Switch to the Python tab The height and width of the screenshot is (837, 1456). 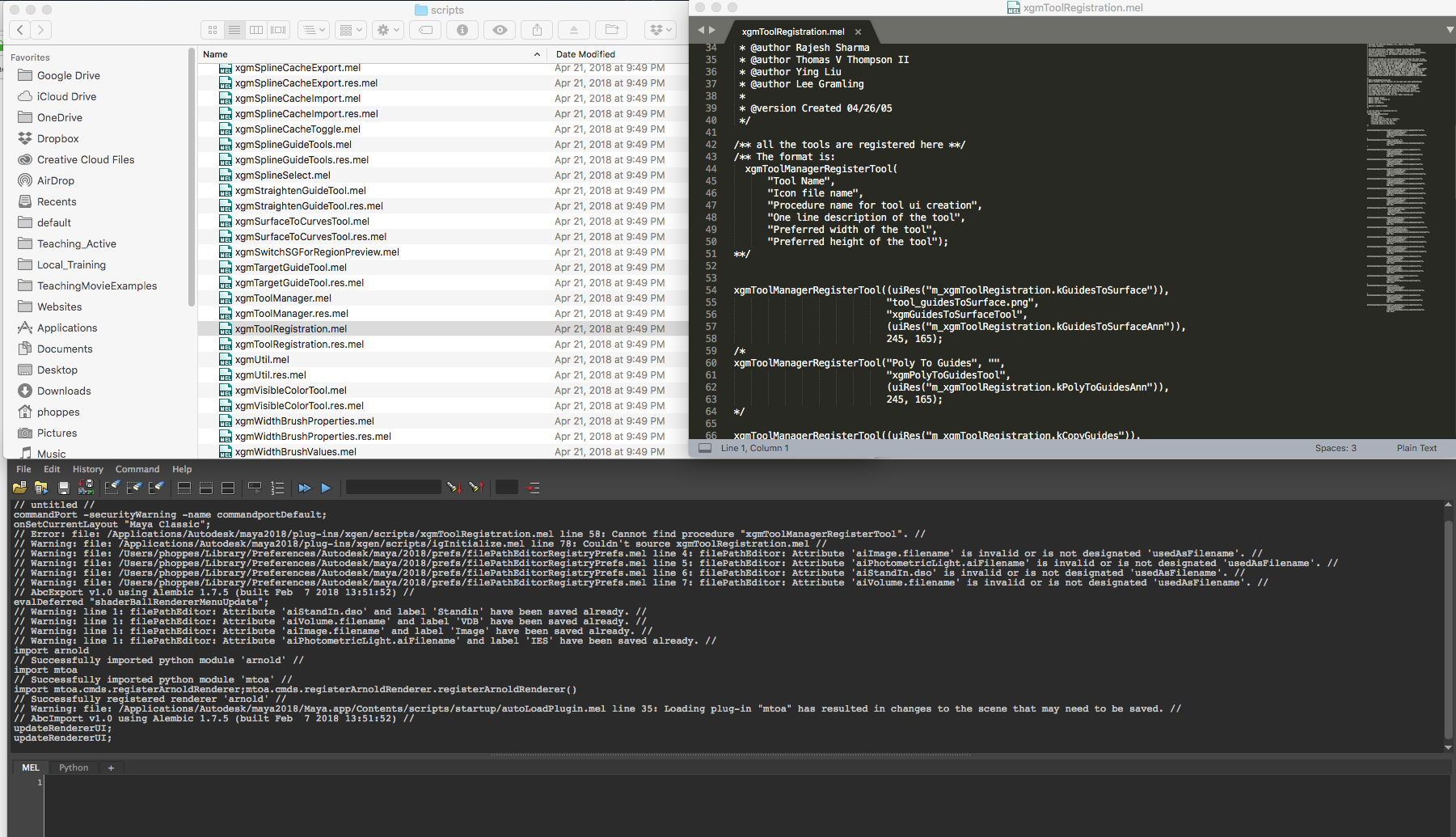[73, 767]
